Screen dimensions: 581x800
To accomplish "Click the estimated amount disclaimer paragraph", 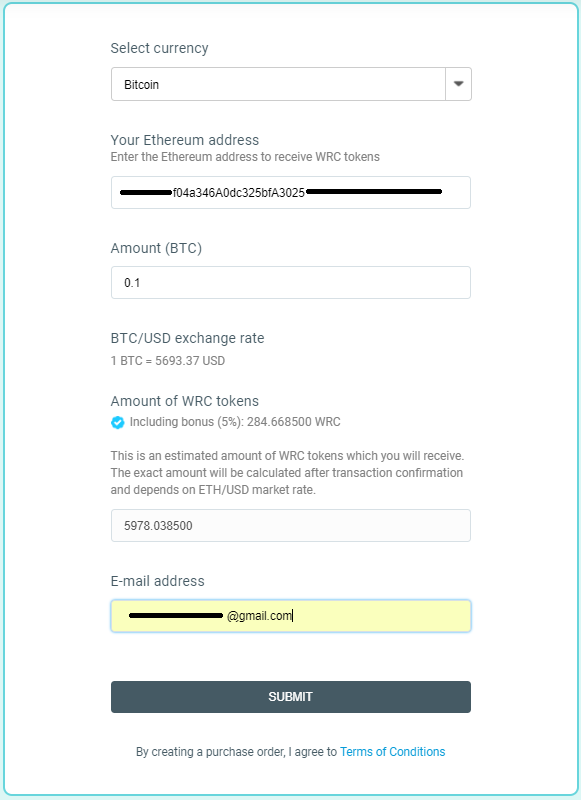I will [287, 473].
